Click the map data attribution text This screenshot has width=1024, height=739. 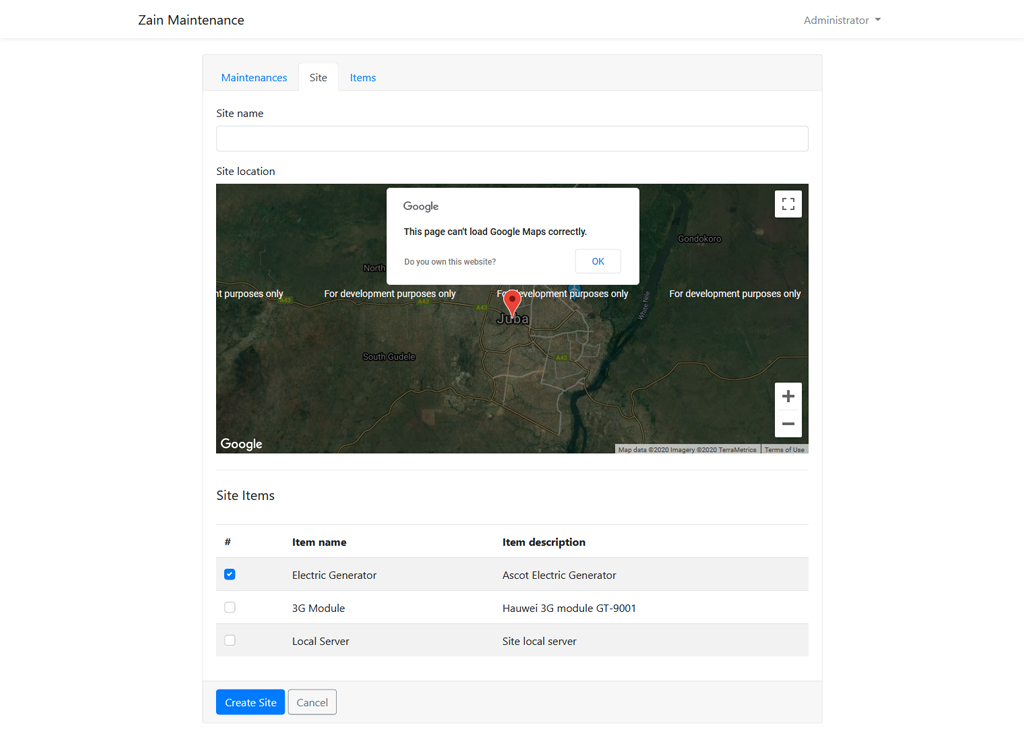point(687,450)
